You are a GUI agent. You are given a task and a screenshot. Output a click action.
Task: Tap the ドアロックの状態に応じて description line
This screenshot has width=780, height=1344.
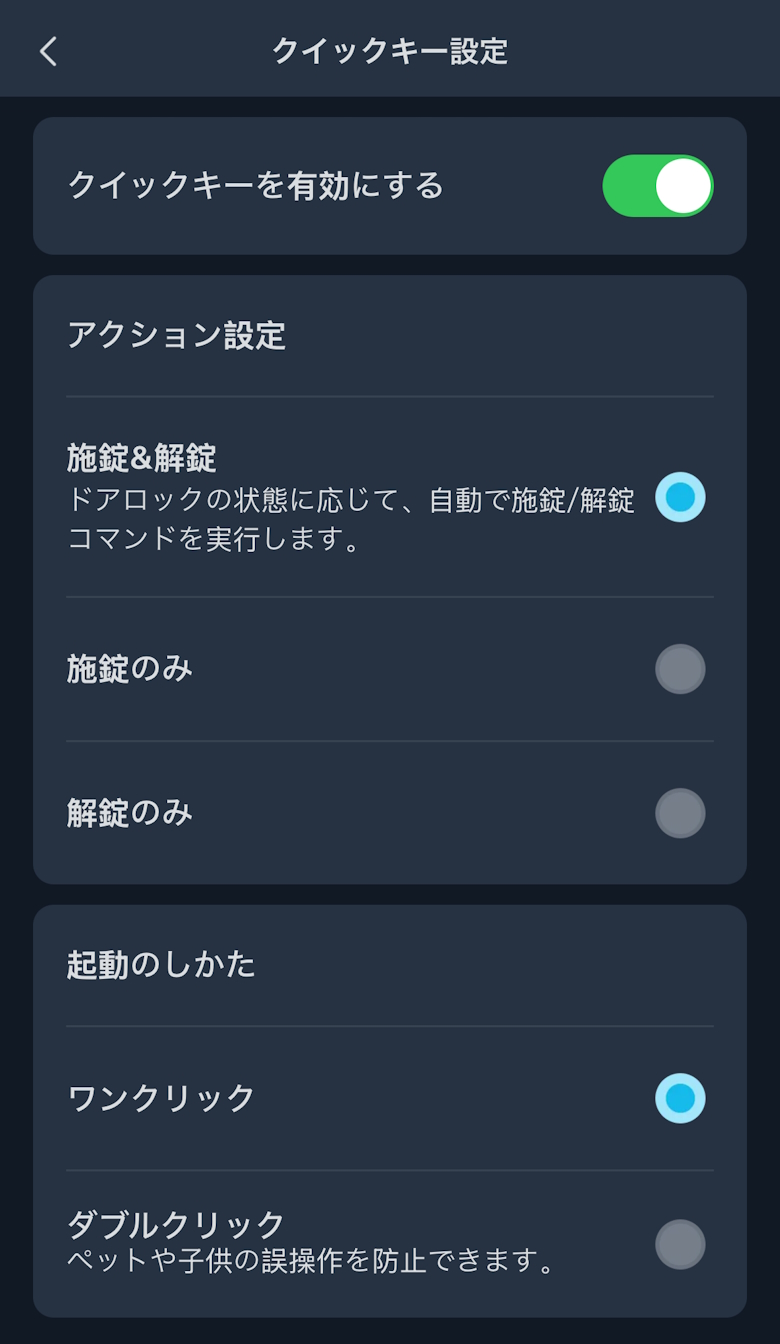click(x=350, y=500)
